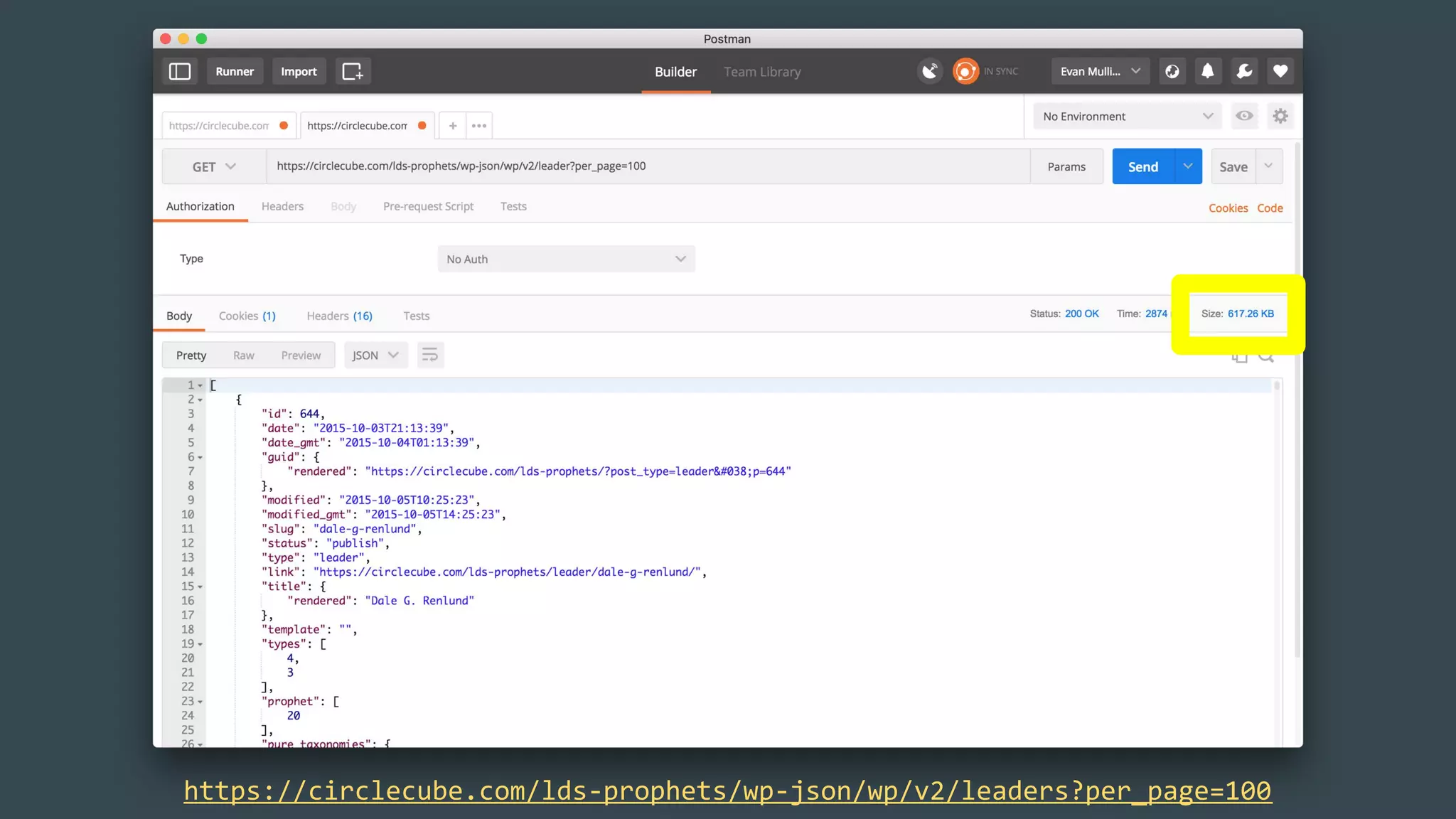
Task: Open a new window icon
Action: coord(353,71)
